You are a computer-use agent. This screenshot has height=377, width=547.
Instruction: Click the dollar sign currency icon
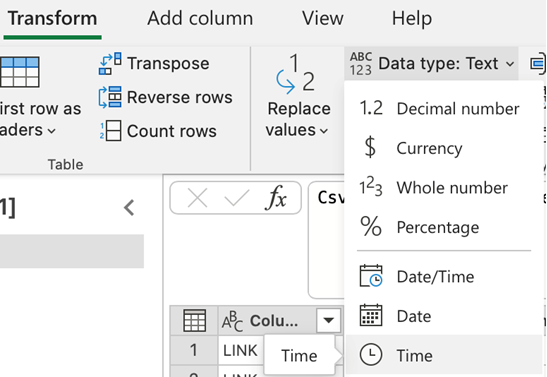tap(370, 147)
